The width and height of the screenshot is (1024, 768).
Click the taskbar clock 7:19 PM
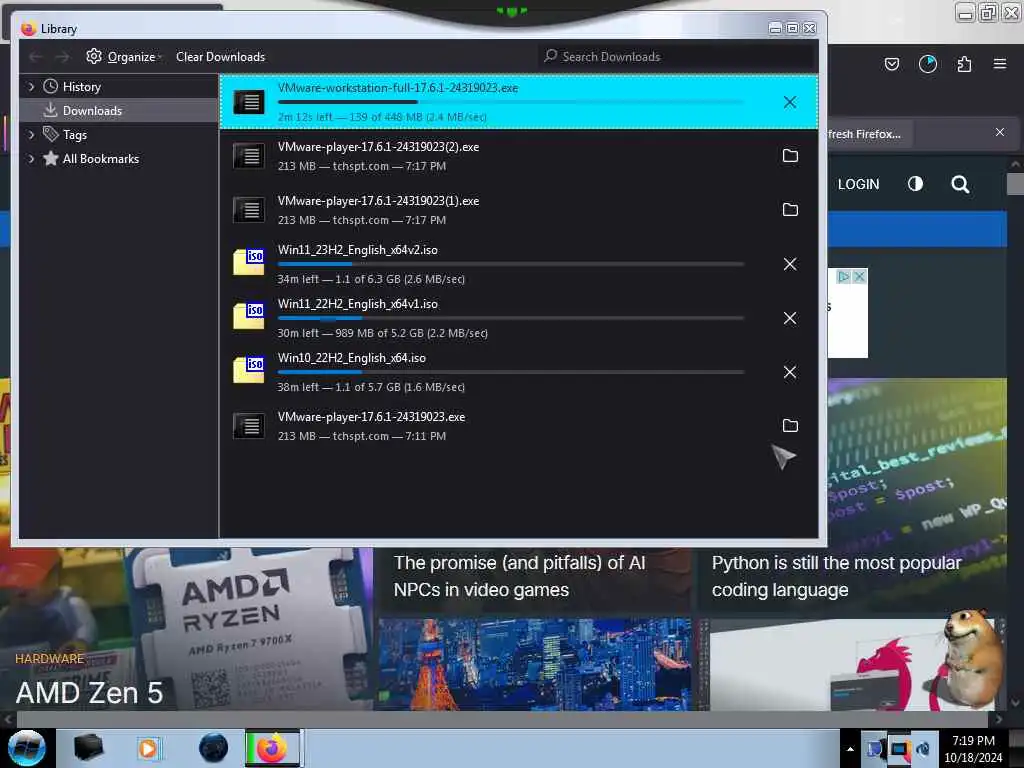tap(973, 741)
